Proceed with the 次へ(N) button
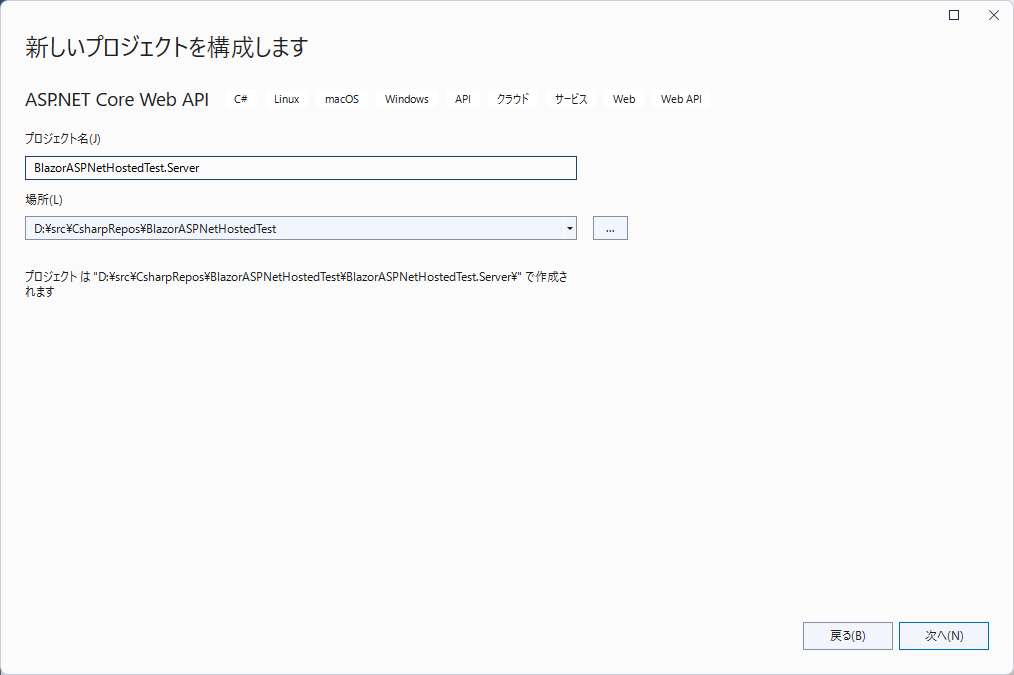The height and width of the screenshot is (675, 1014). tap(944, 636)
